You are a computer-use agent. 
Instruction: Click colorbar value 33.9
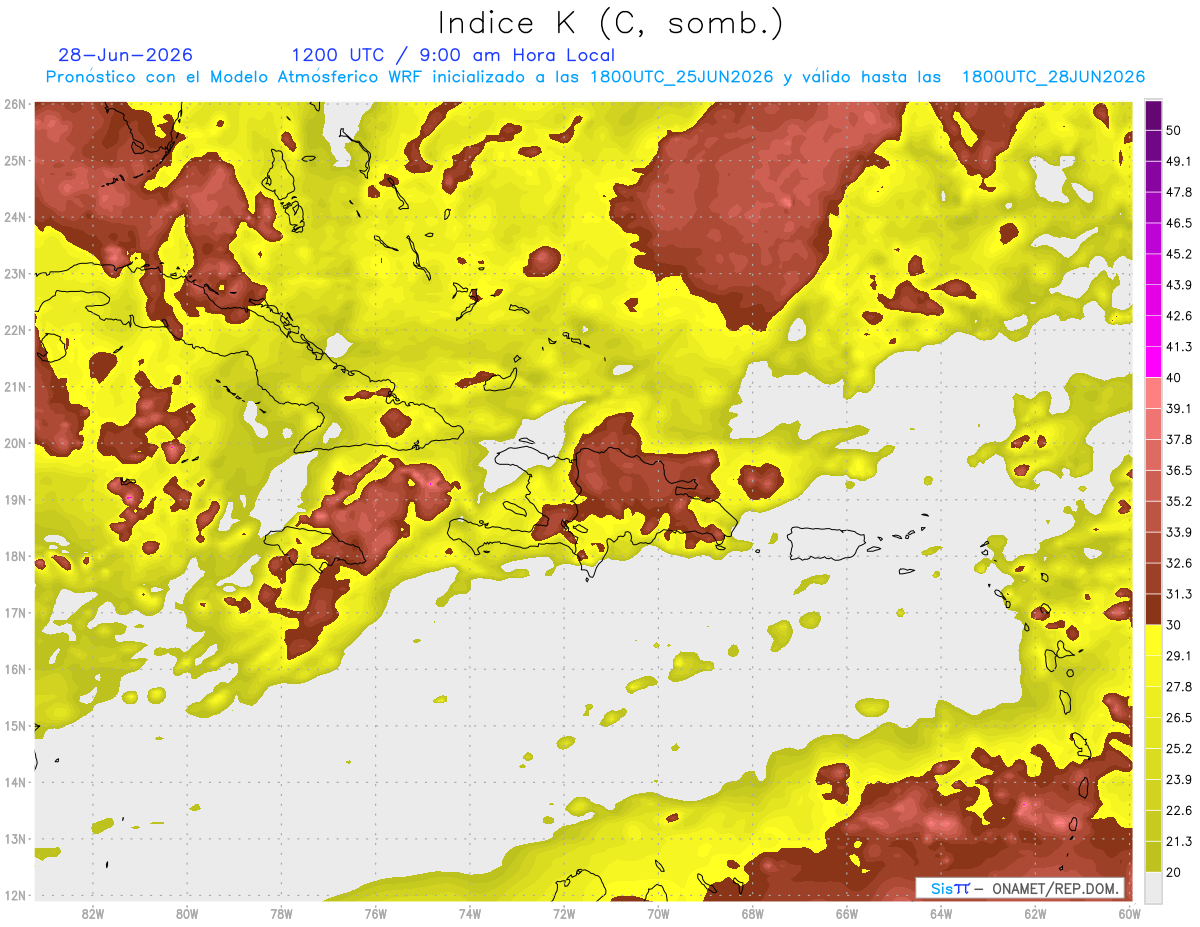click(x=1180, y=532)
